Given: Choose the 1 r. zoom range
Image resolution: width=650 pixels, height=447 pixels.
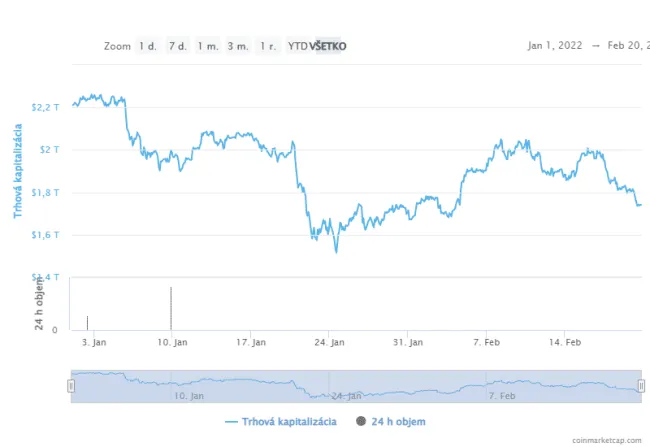Looking at the screenshot, I should tap(267, 46).
